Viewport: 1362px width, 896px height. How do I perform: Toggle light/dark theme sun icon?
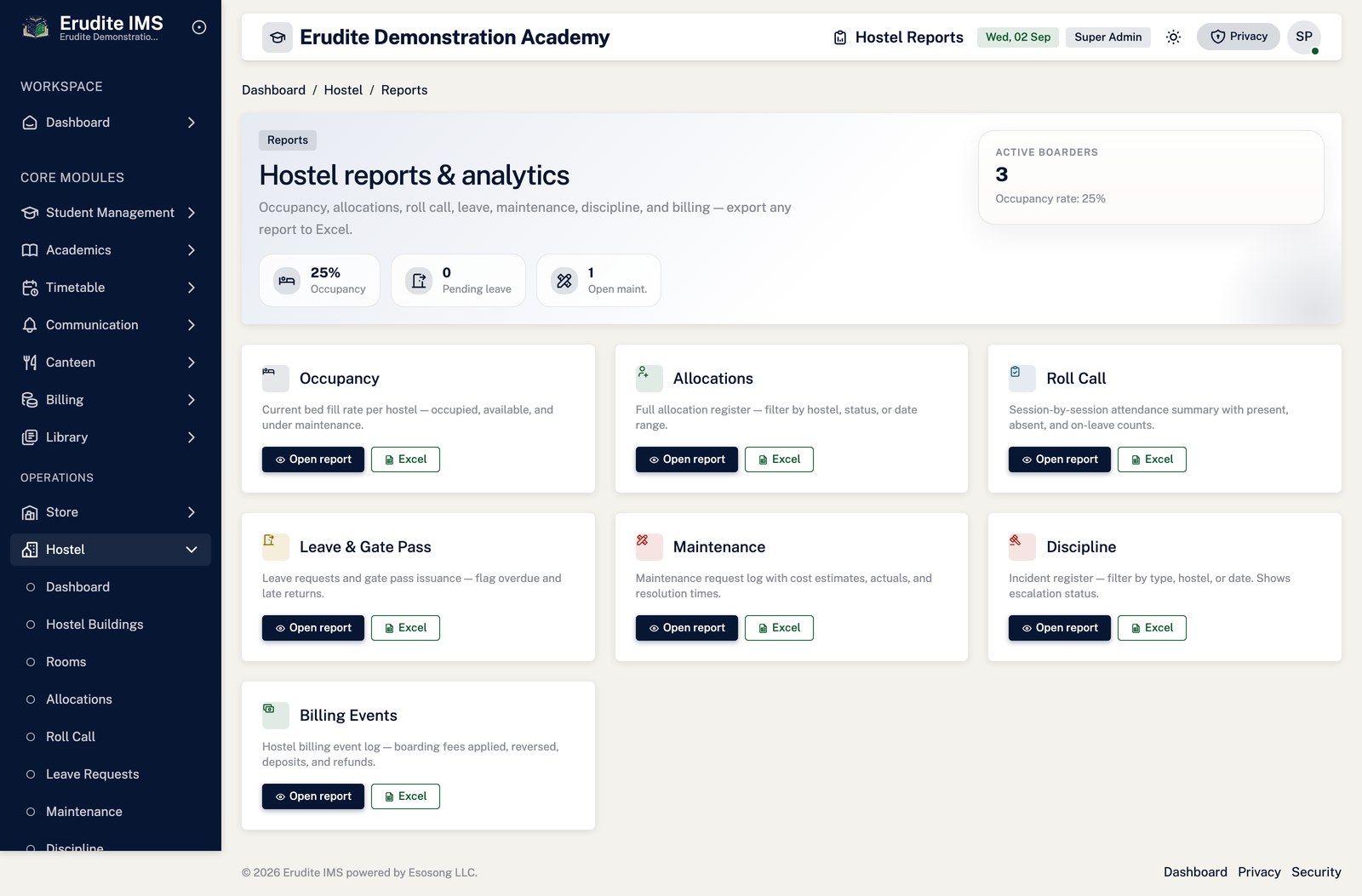tap(1173, 37)
